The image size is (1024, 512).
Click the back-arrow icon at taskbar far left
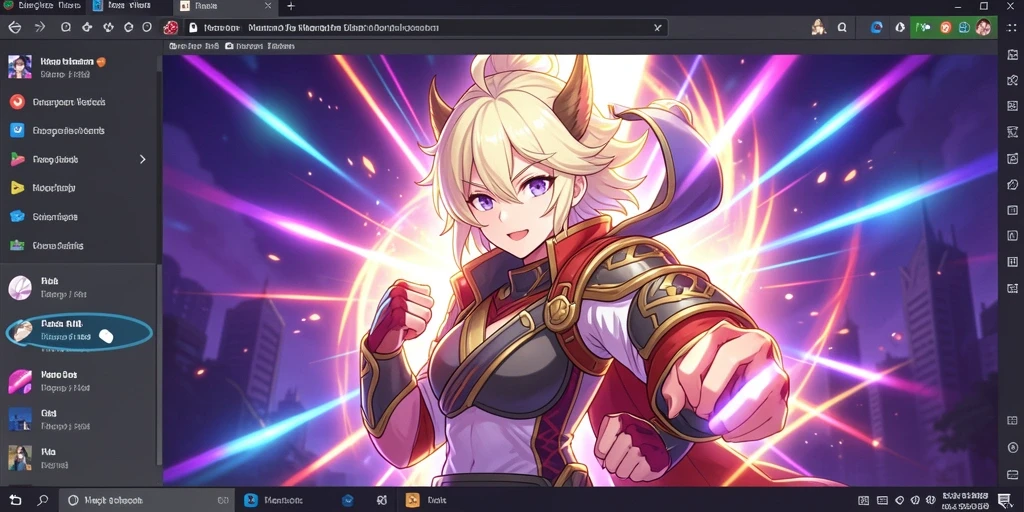(x=14, y=500)
